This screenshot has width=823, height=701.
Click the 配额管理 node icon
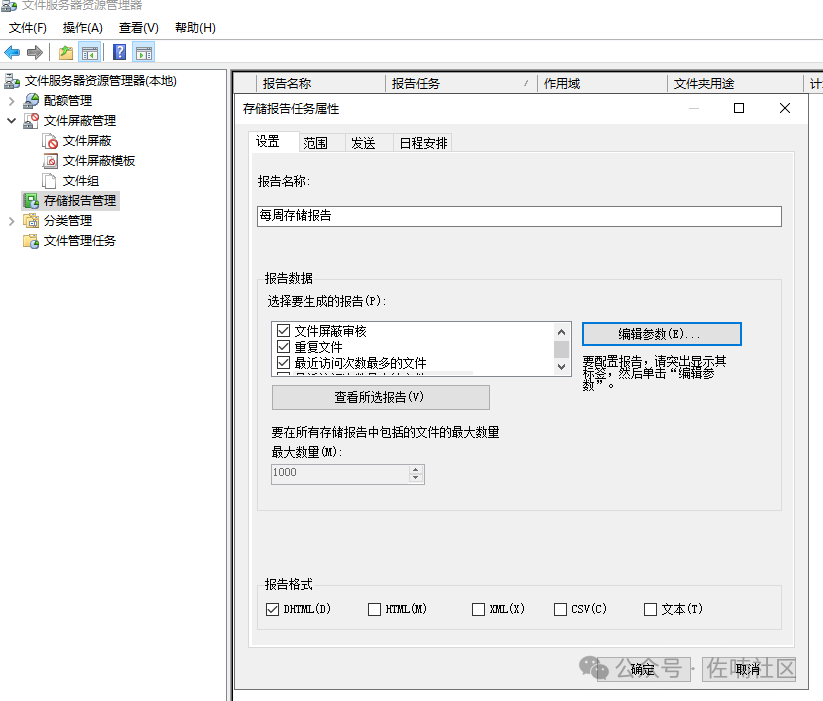tap(31, 101)
